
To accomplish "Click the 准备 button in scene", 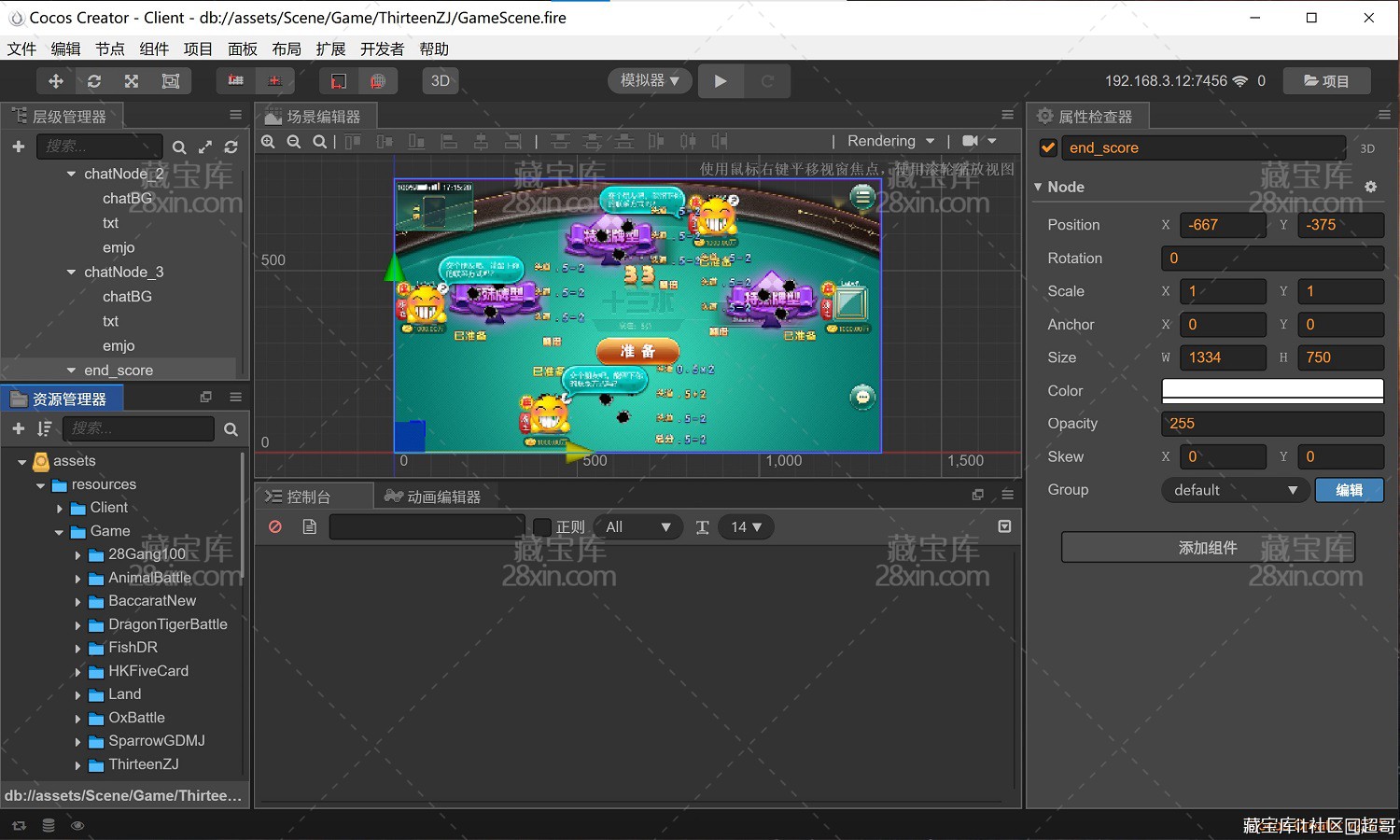I will tap(637, 351).
